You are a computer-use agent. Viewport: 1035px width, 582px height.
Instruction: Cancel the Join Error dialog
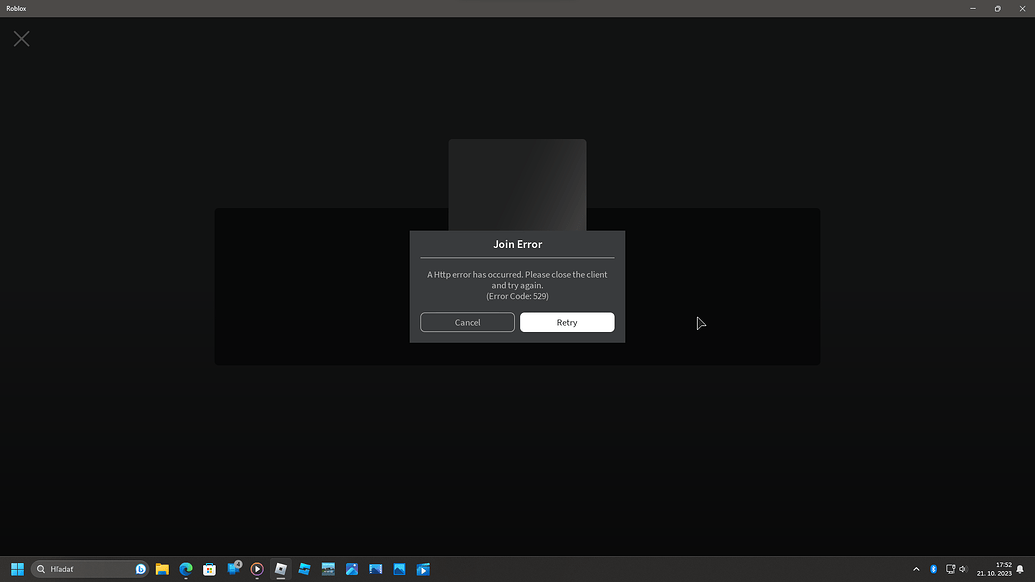click(467, 322)
